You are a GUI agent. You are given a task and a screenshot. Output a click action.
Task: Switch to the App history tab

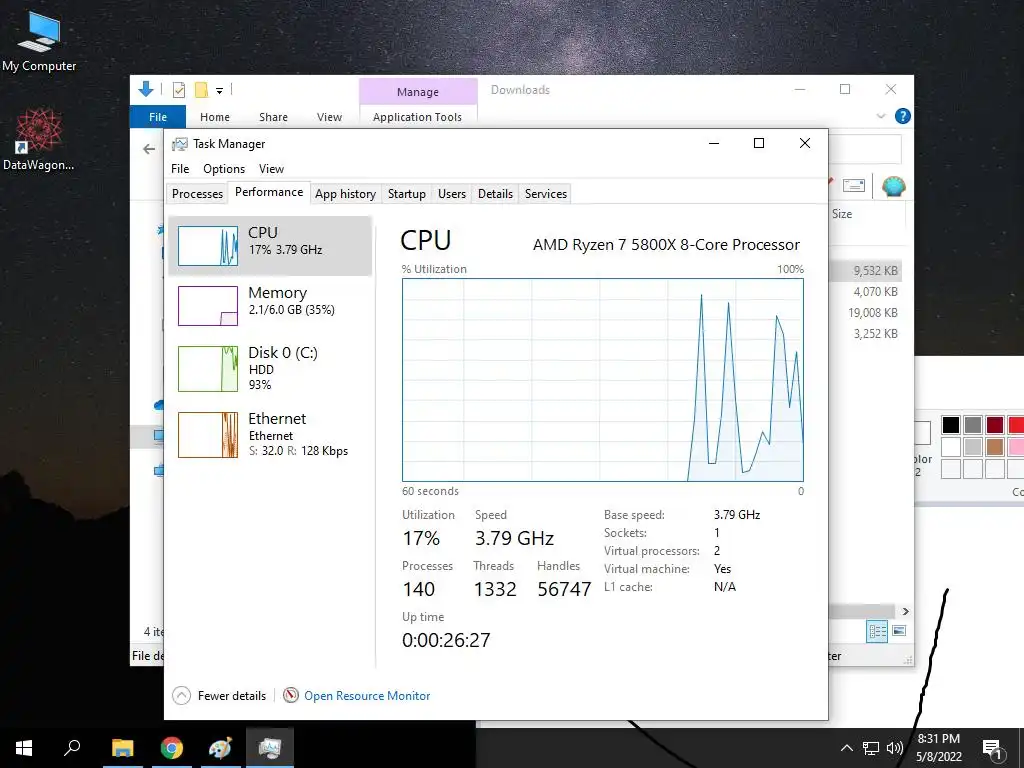(345, 193)
